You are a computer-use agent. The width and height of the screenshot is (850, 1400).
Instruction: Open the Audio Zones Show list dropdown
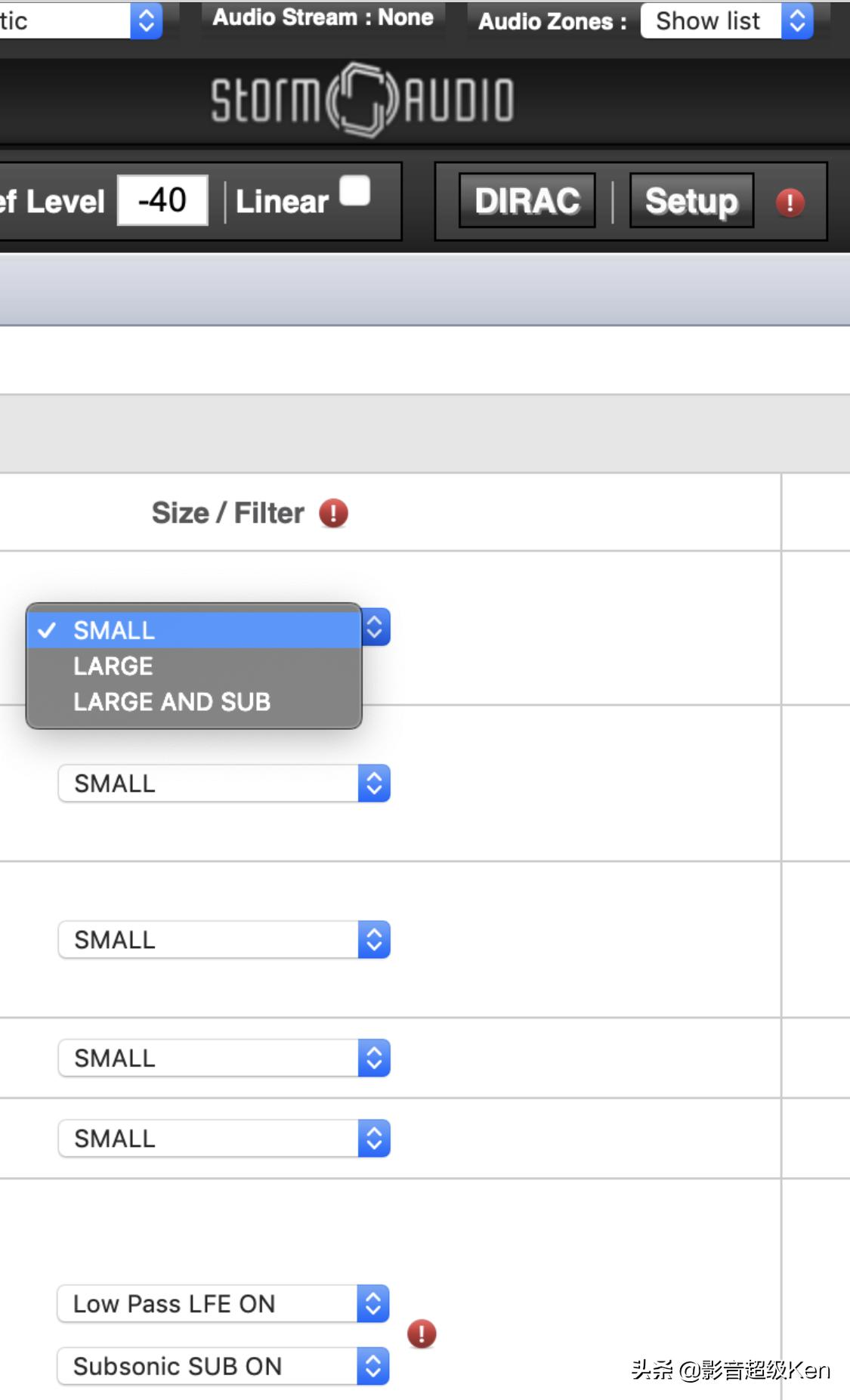coord(725,21)
